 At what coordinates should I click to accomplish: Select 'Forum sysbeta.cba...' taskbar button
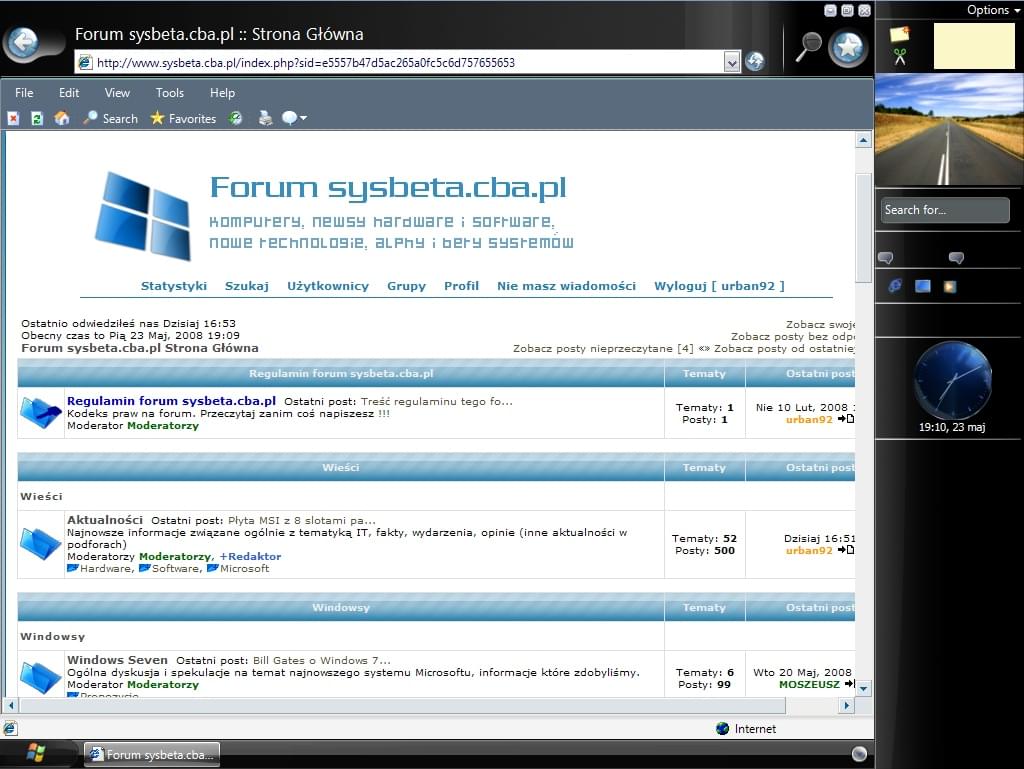pos(152,755)
